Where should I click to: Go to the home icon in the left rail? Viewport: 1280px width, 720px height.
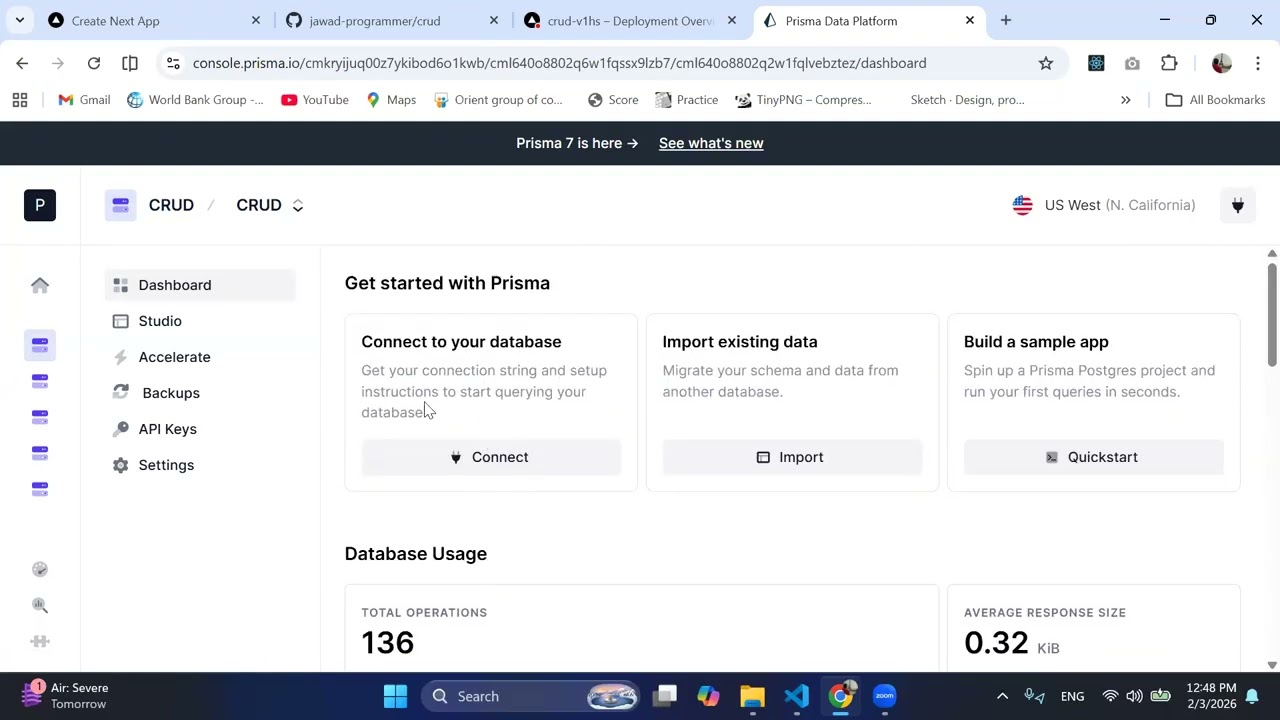tap(40, 285)
